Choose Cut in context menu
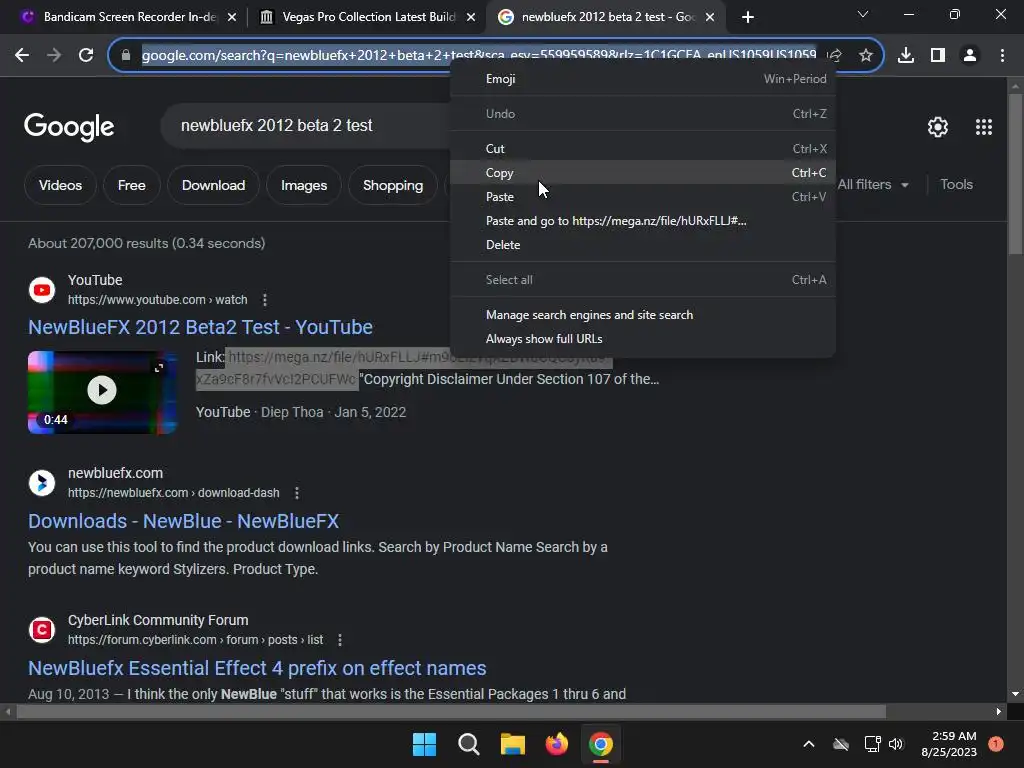 (643, 149)
